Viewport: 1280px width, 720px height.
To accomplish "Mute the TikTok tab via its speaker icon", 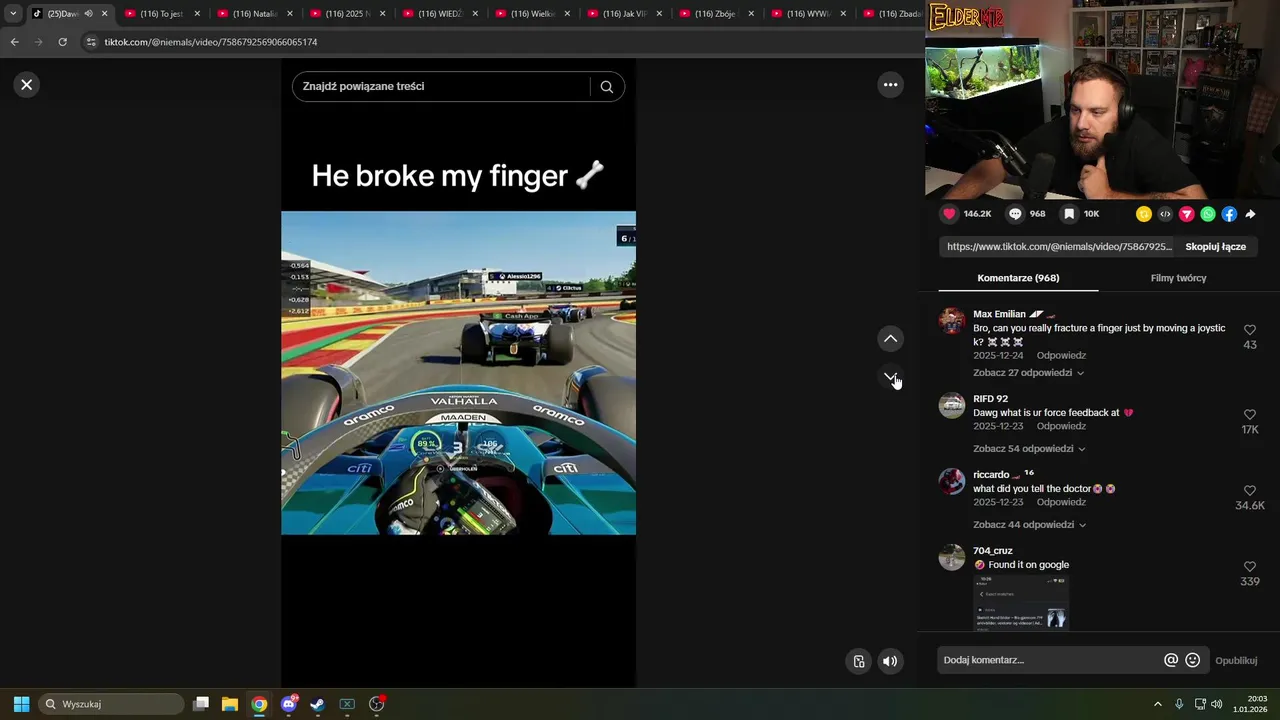I will (88, 14).
